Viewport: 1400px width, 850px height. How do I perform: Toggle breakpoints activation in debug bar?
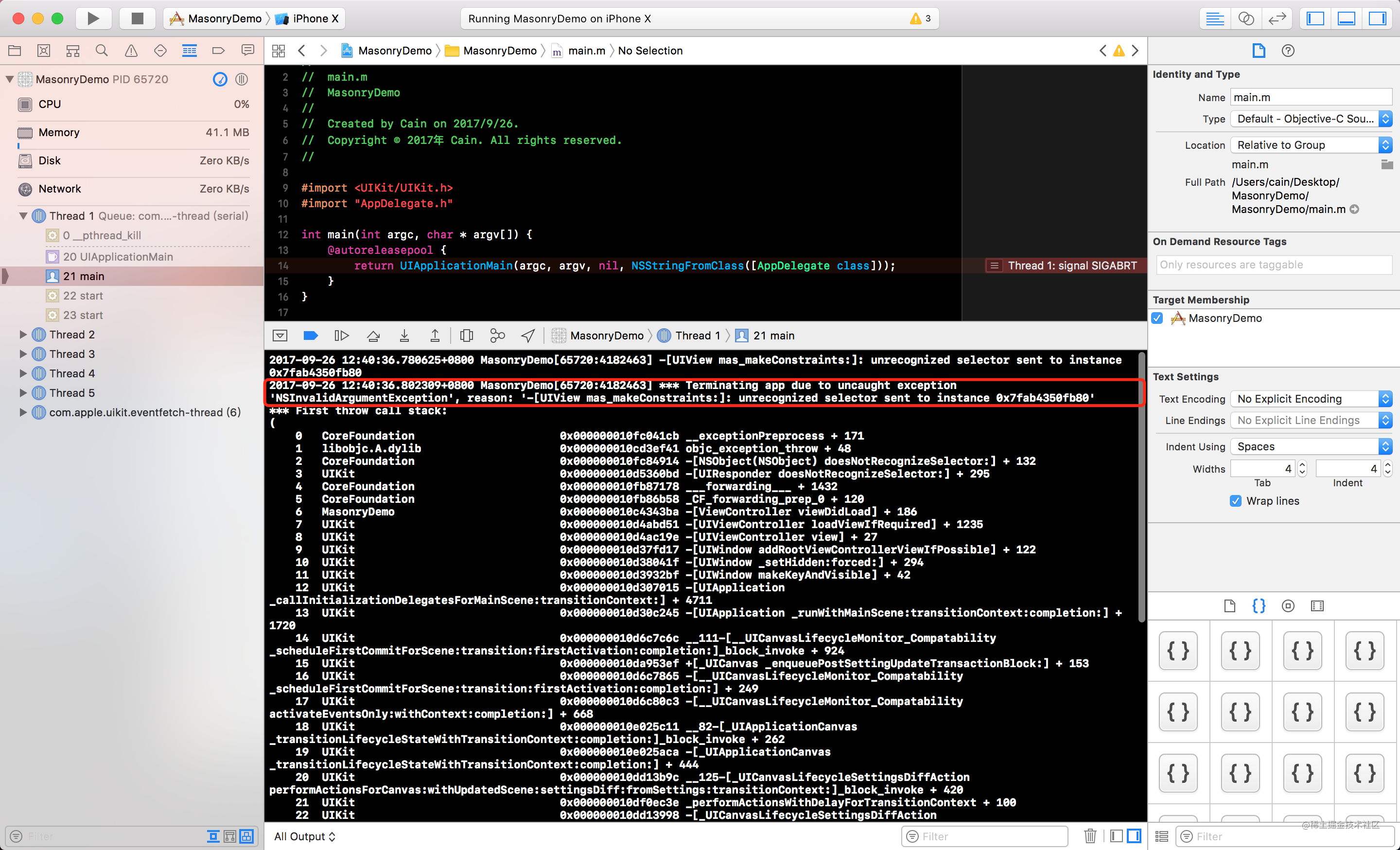[x=311, y=336]
